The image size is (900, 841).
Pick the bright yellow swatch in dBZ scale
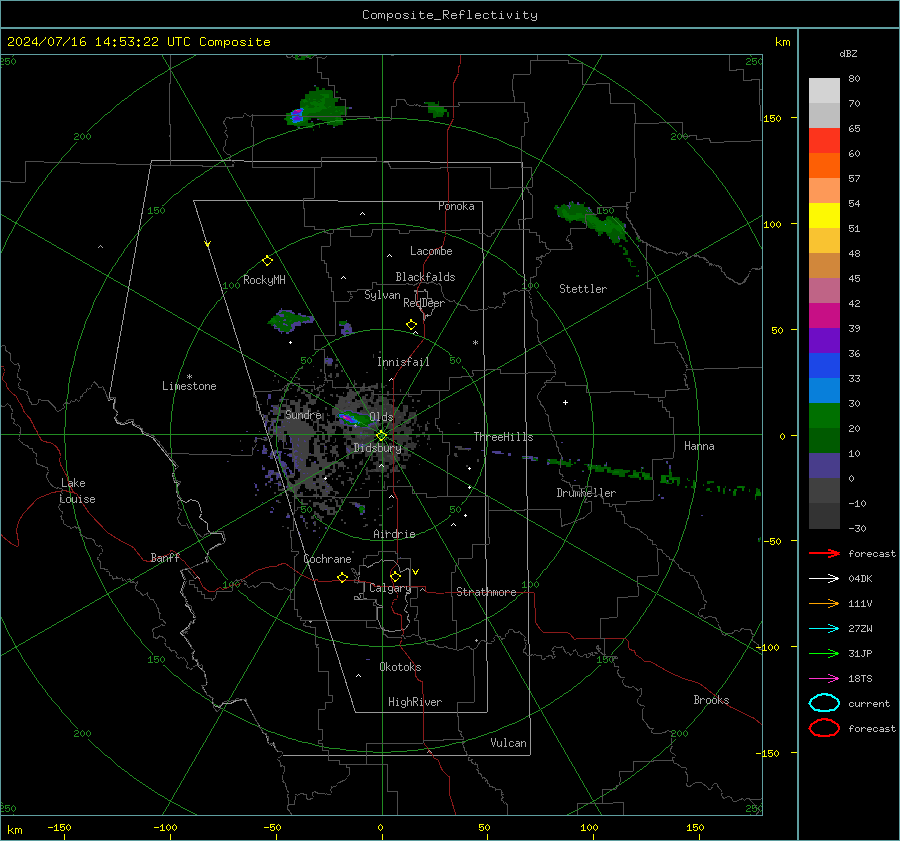(x=824, y=215)
